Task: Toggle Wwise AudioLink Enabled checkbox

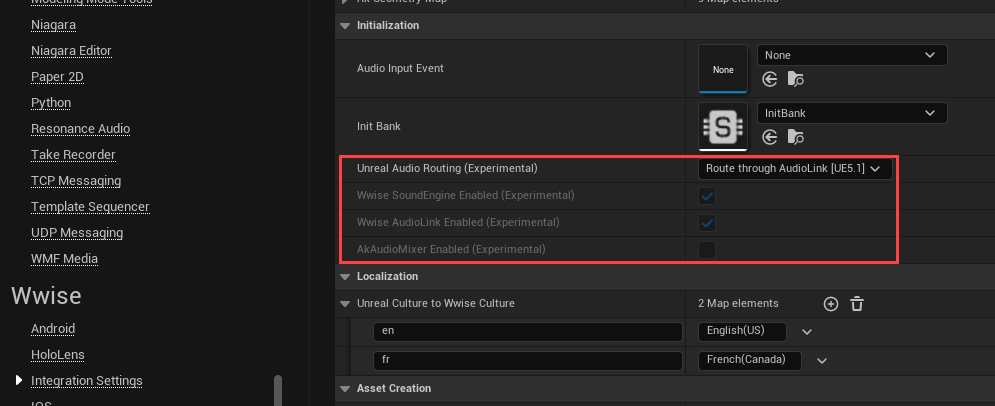Action: (x=707, y=223)
